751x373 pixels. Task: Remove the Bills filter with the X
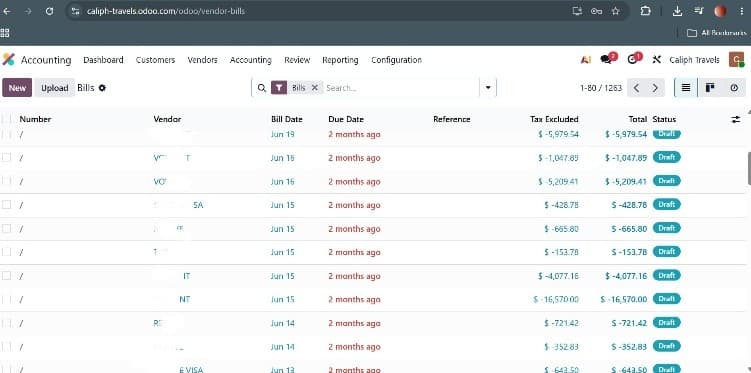315,88
